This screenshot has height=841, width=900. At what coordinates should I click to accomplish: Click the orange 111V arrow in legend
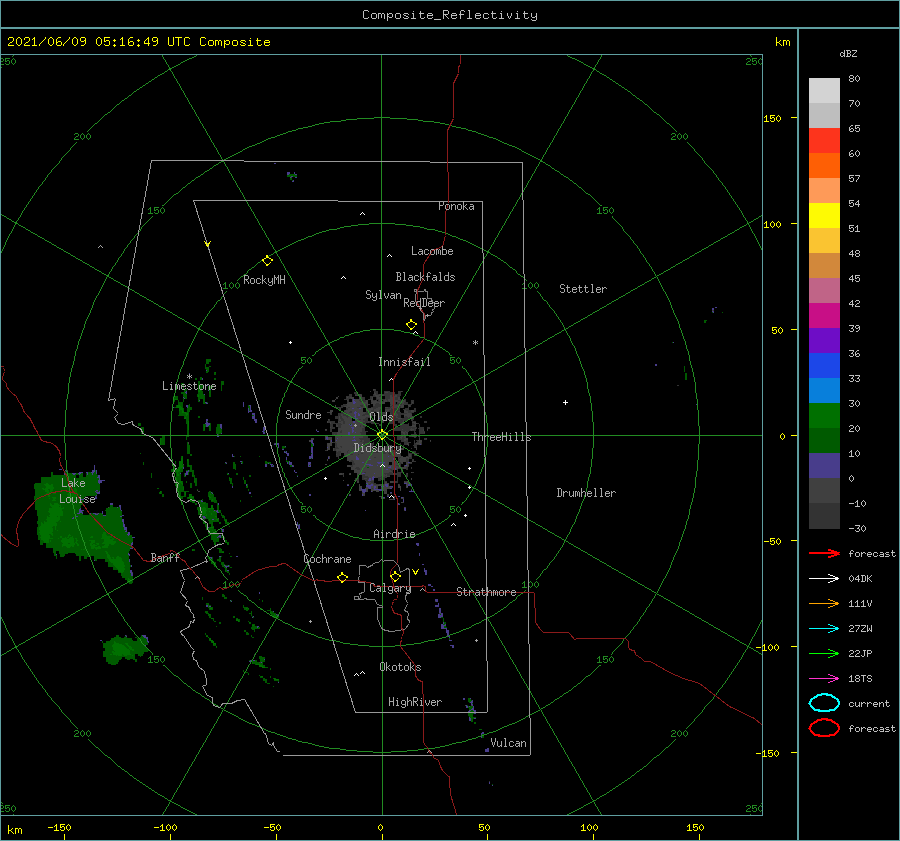(824, 603)
